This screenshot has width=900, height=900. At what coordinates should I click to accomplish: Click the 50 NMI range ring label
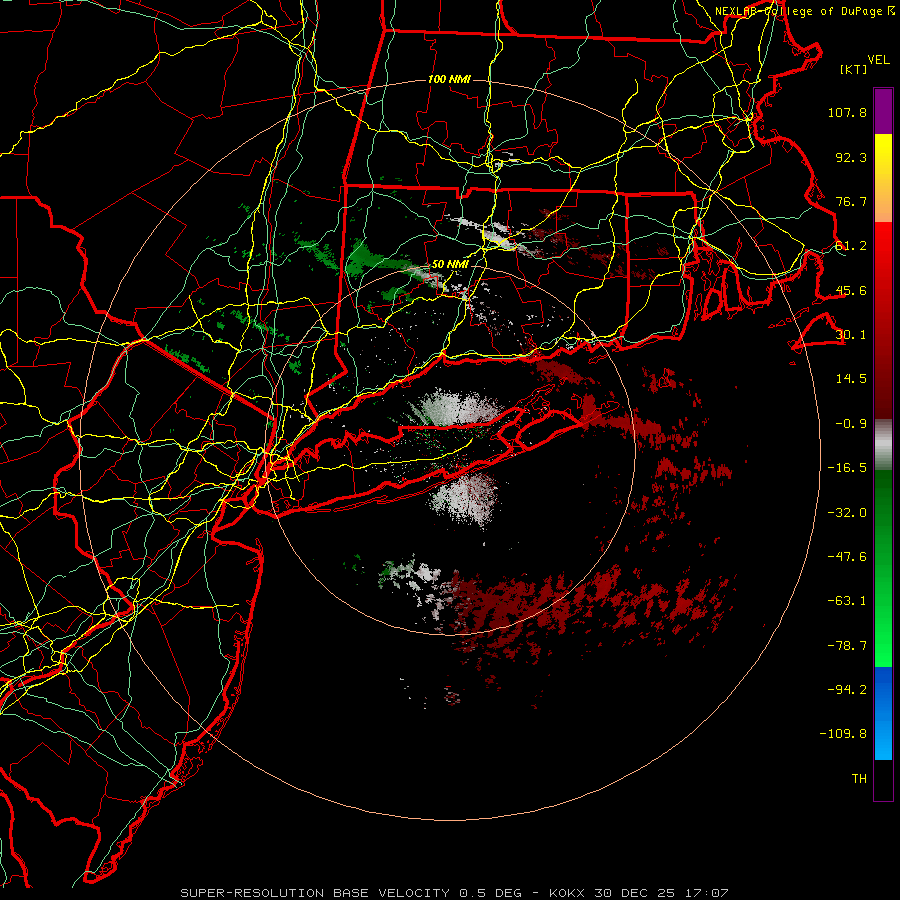tap(450, 265)
